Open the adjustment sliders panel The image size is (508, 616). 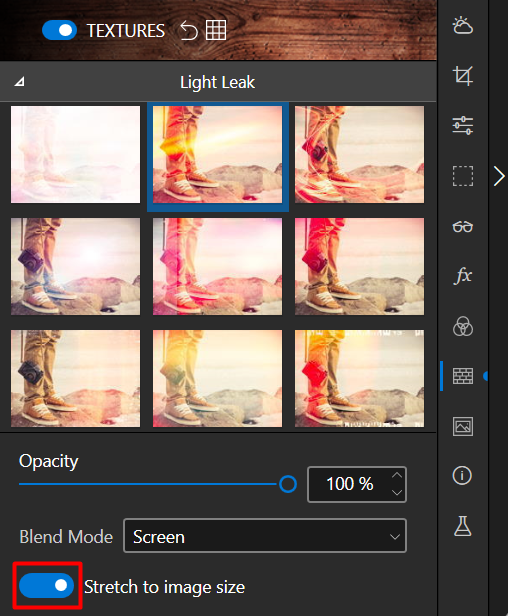pyautogui.click(x=462, y=126)
